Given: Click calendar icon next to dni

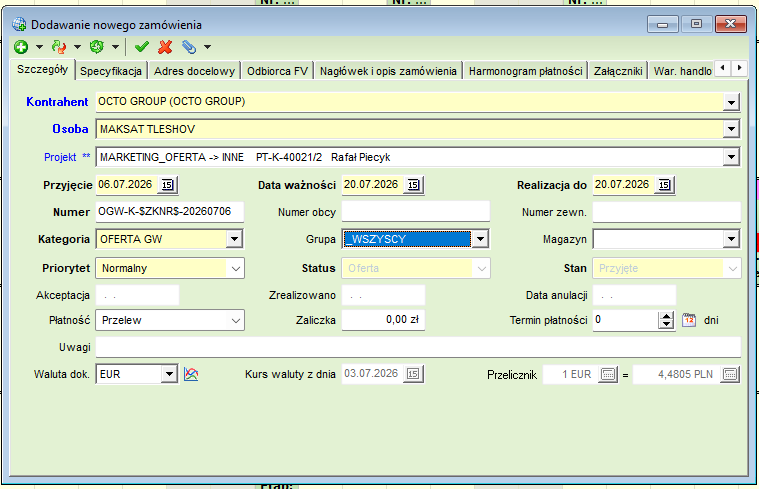Looking at the screenshot, I should click(689, 320).
